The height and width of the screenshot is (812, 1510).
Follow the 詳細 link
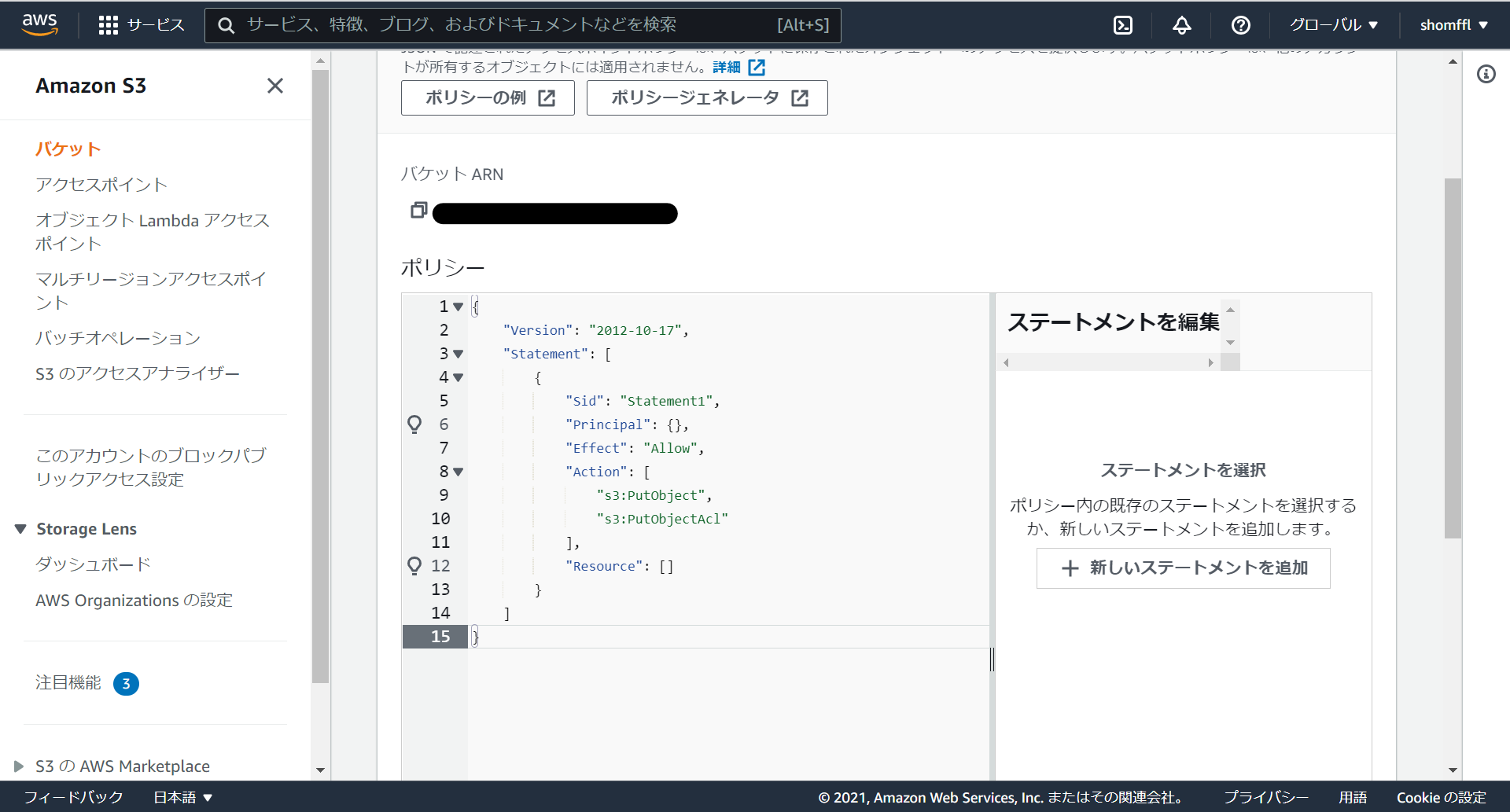[x=727, y=68]
